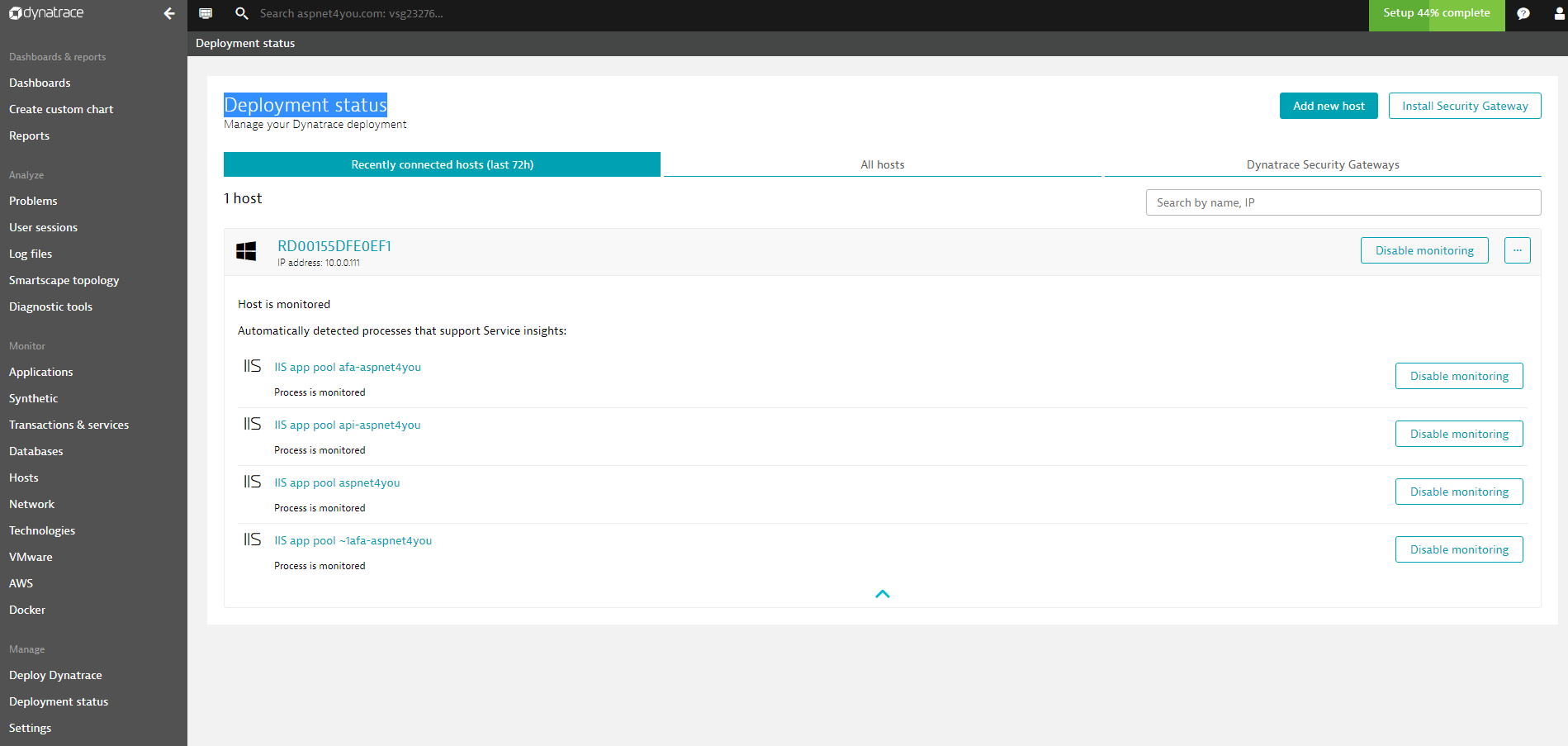Image resolution: width=1568 pixels, height=746 pixels.
Task: Collapse host details with the up chevron
Action: 883,594
